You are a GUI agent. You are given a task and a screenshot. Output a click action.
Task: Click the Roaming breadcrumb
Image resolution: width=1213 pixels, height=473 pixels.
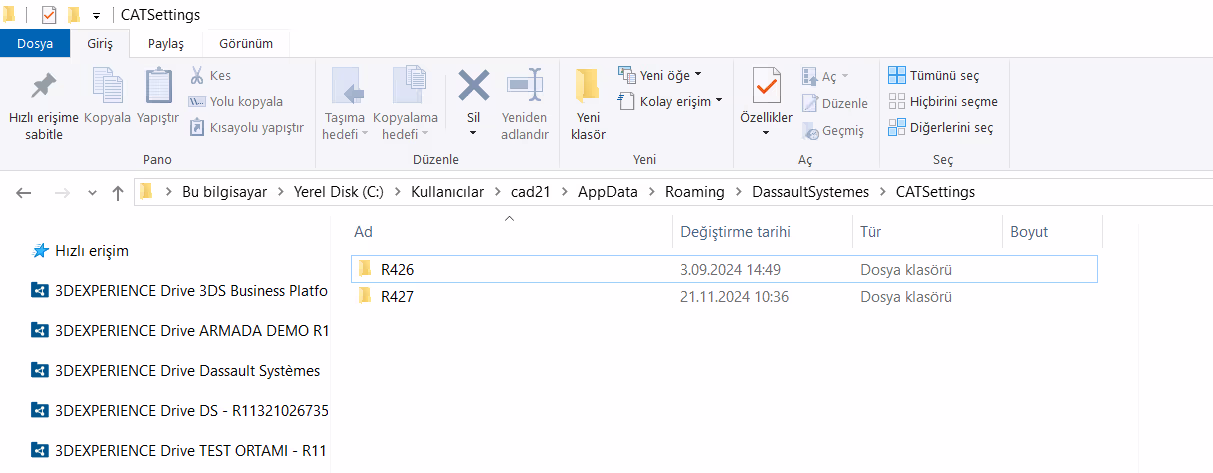pyautogui.click(x=695, y=192)
